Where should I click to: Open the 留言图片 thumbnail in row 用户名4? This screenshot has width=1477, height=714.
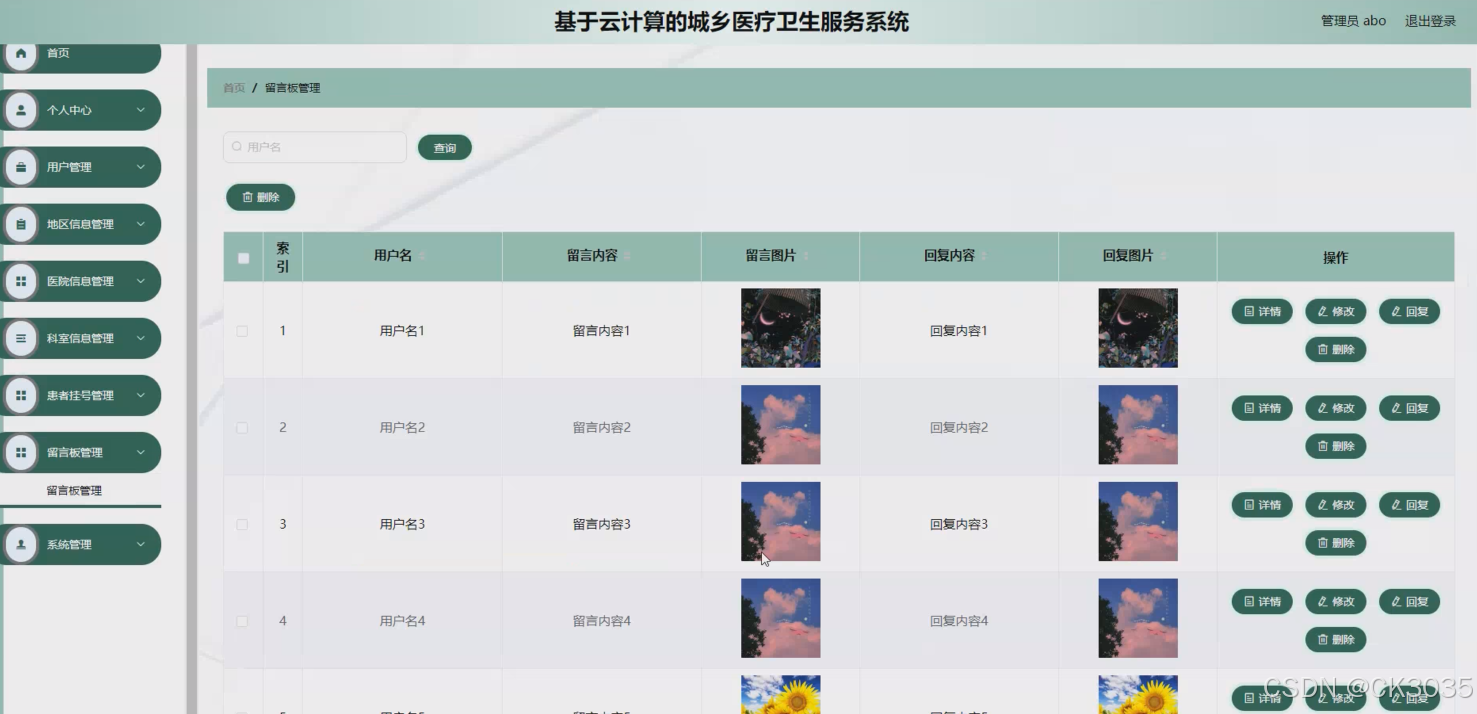click(781, 618)
